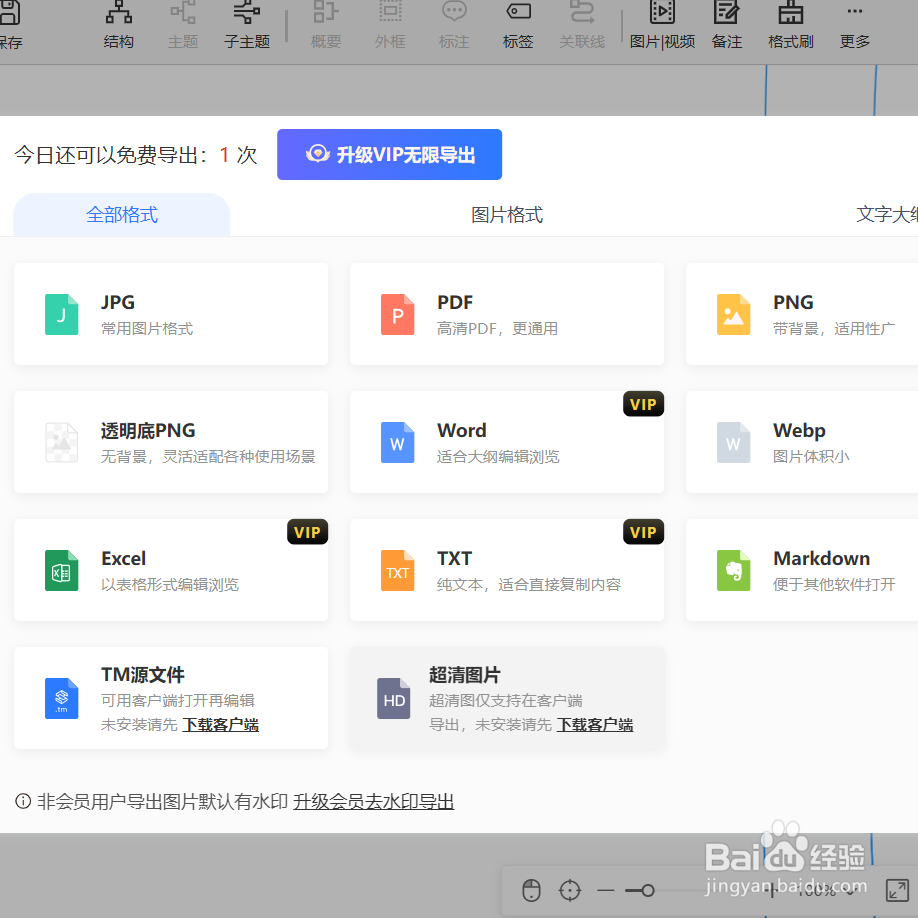Select the 超清图片 HD image option
This screenshot has width=918, height=918.
(x=507, y=698)
